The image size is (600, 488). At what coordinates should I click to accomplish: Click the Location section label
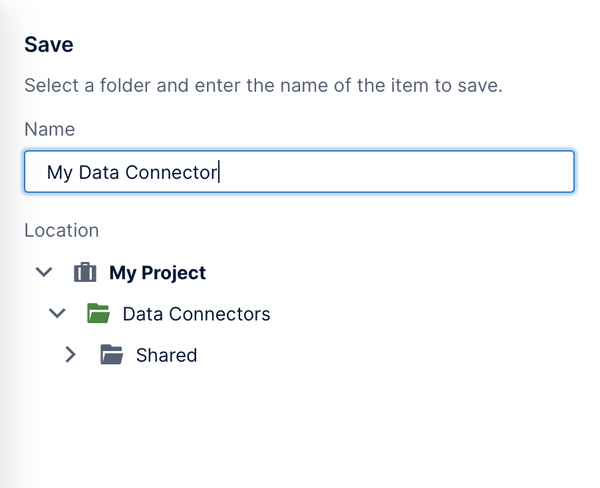point(62,230)
